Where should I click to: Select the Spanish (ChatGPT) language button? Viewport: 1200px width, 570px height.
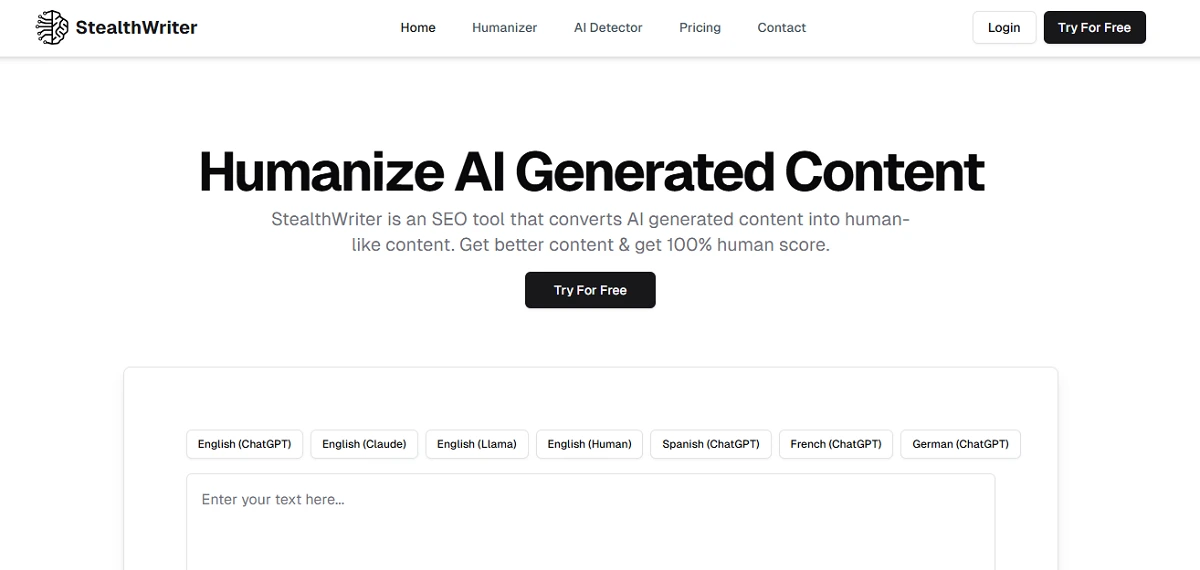711,444
